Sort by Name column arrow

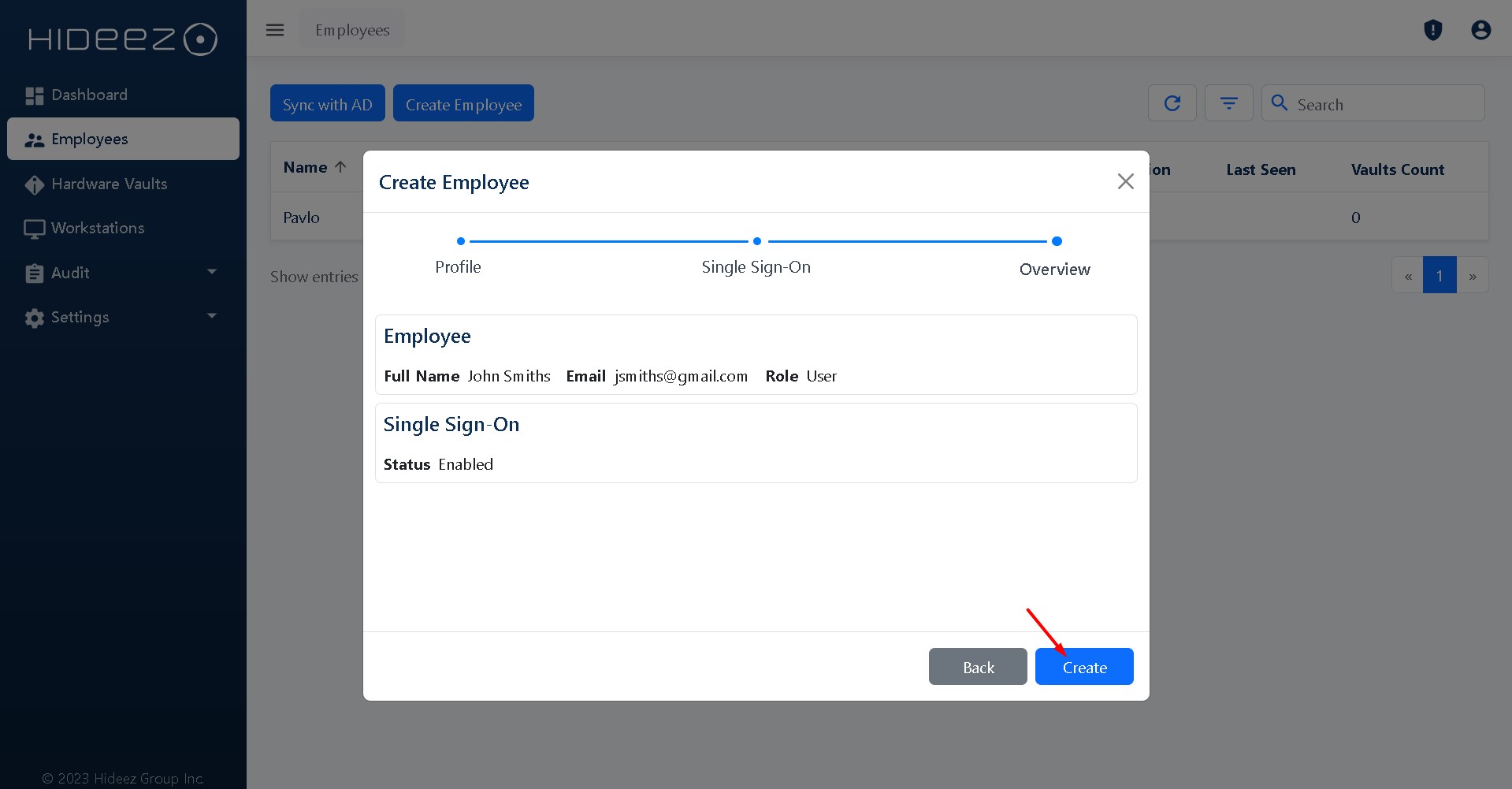tap(340, 167)
